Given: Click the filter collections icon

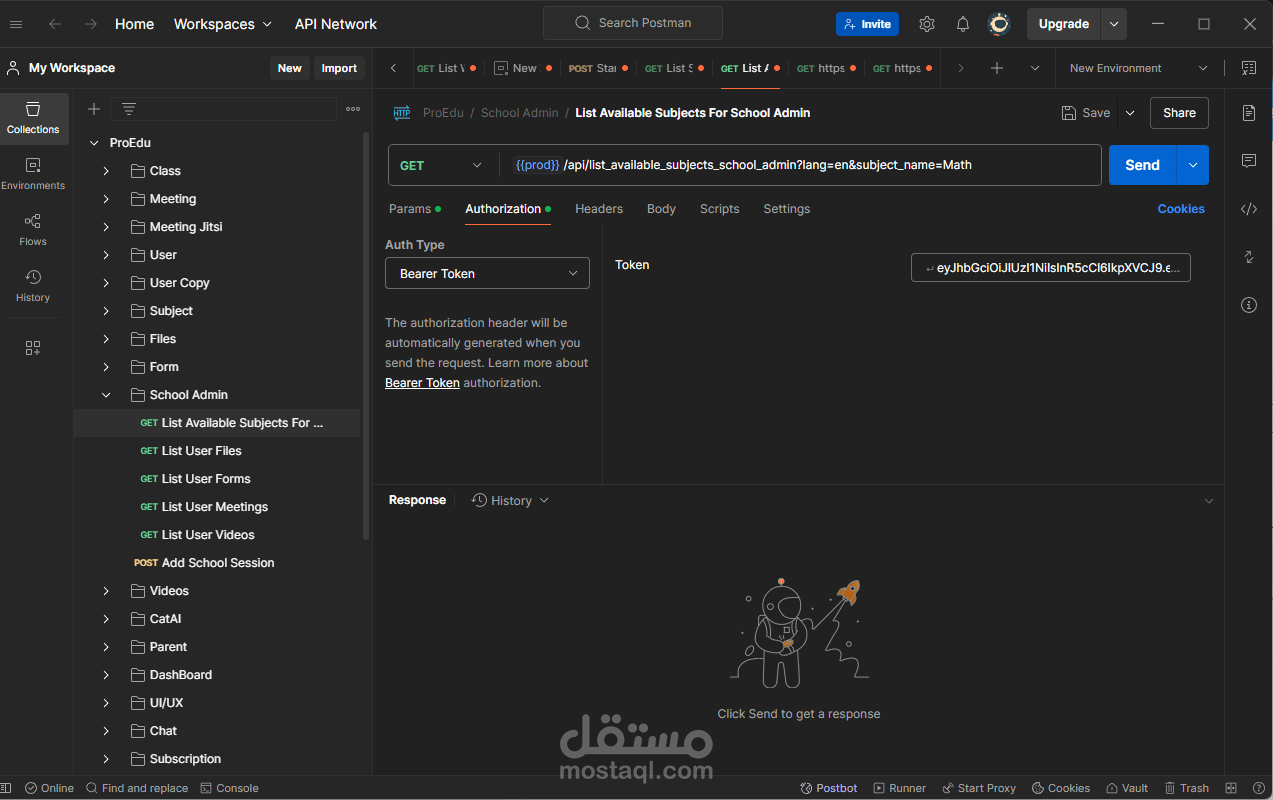Looking at the screenshot, I should [129, 109].
